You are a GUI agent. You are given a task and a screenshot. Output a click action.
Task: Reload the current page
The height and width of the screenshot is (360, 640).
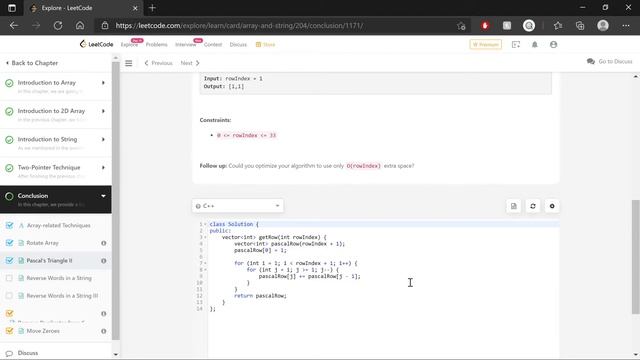click(58, 25)
